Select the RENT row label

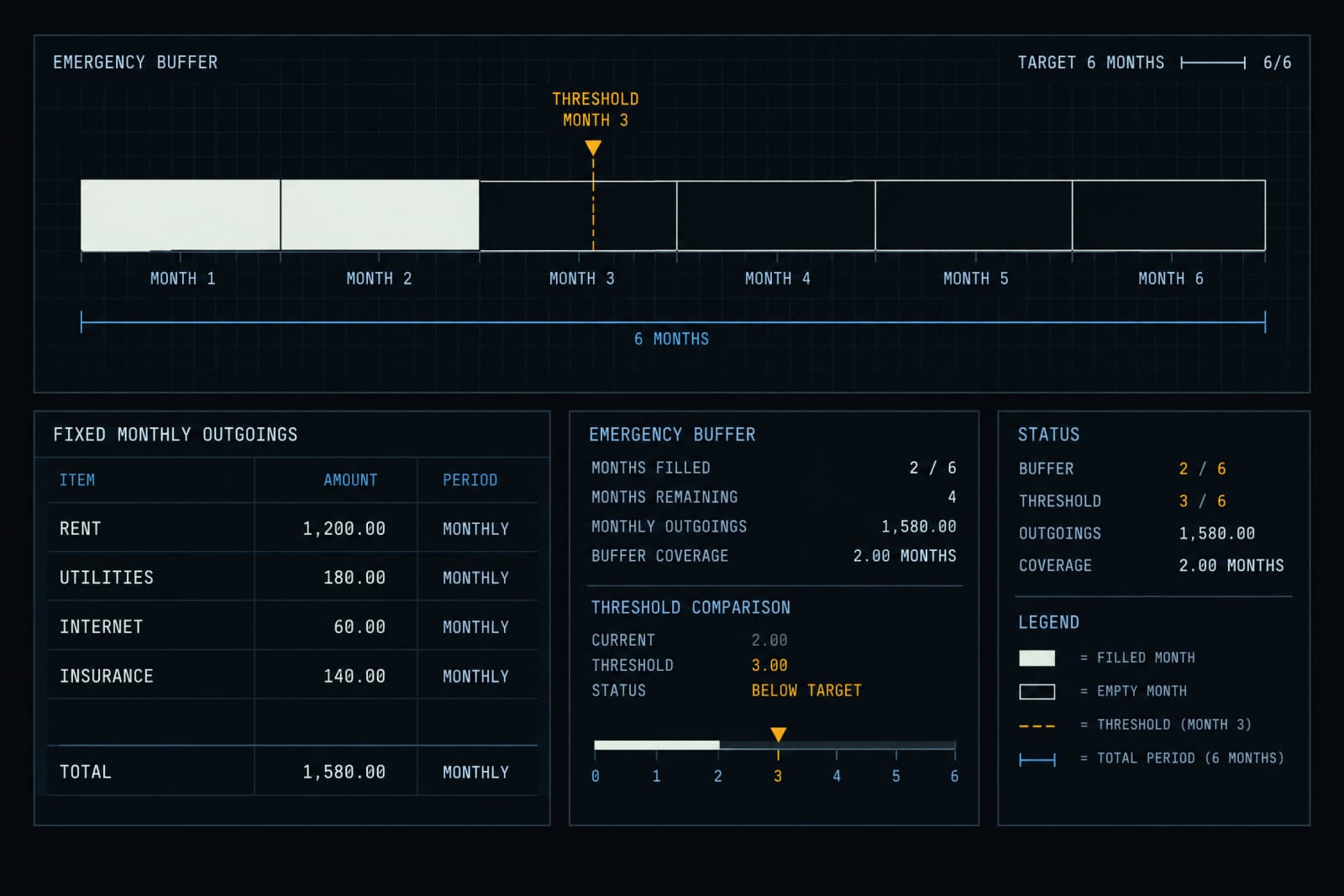point(80,529)
